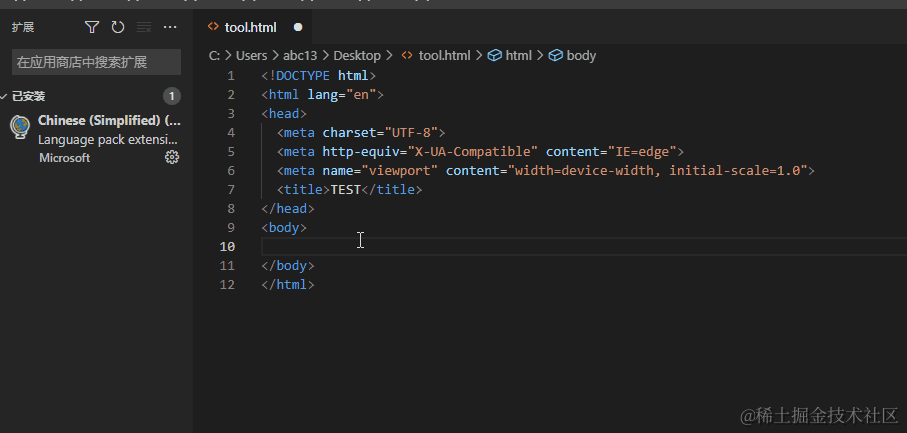This screenshot has width=907, height=433.
Task: Click the Microsoft publisher name
Action: click(x=64, y=158)
